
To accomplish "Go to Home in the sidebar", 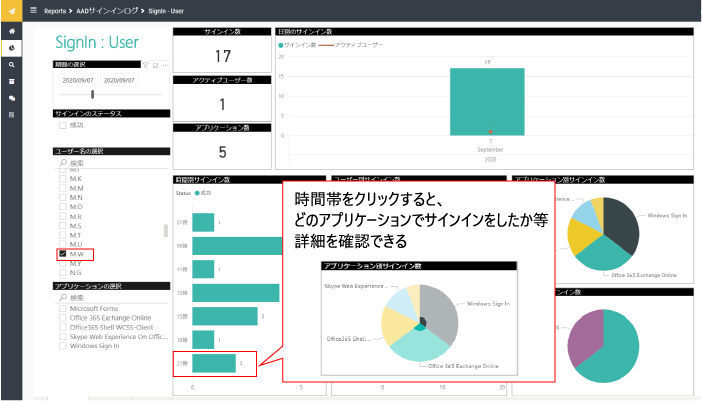I will 11,32.
